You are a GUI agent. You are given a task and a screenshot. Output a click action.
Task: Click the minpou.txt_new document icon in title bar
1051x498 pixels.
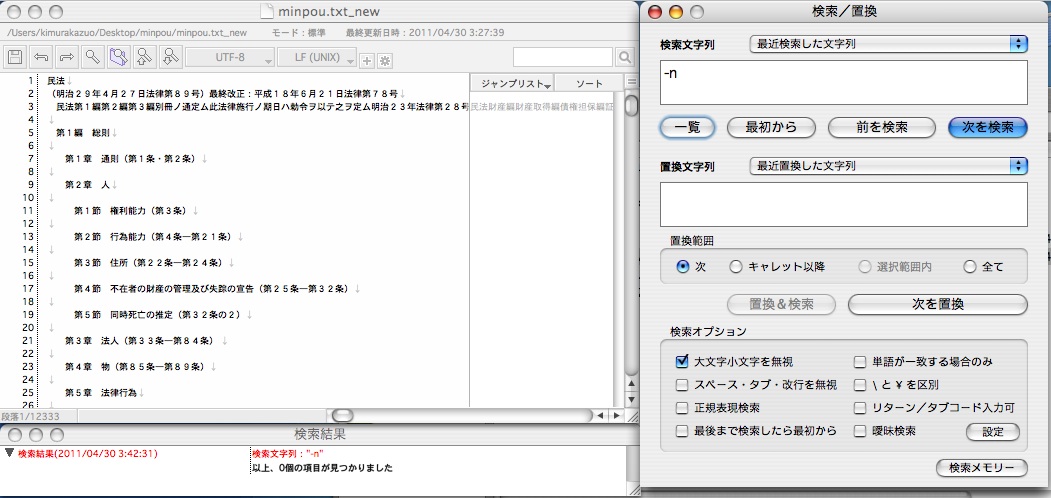(x=267, y=11)
